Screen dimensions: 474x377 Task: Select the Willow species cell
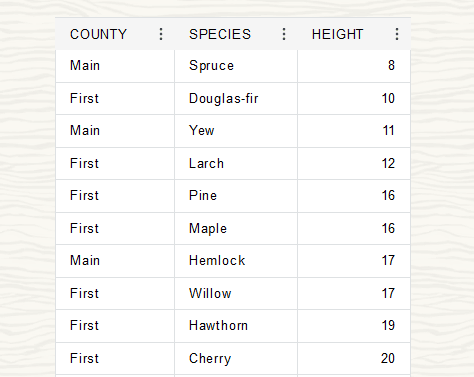click(236, 294)
